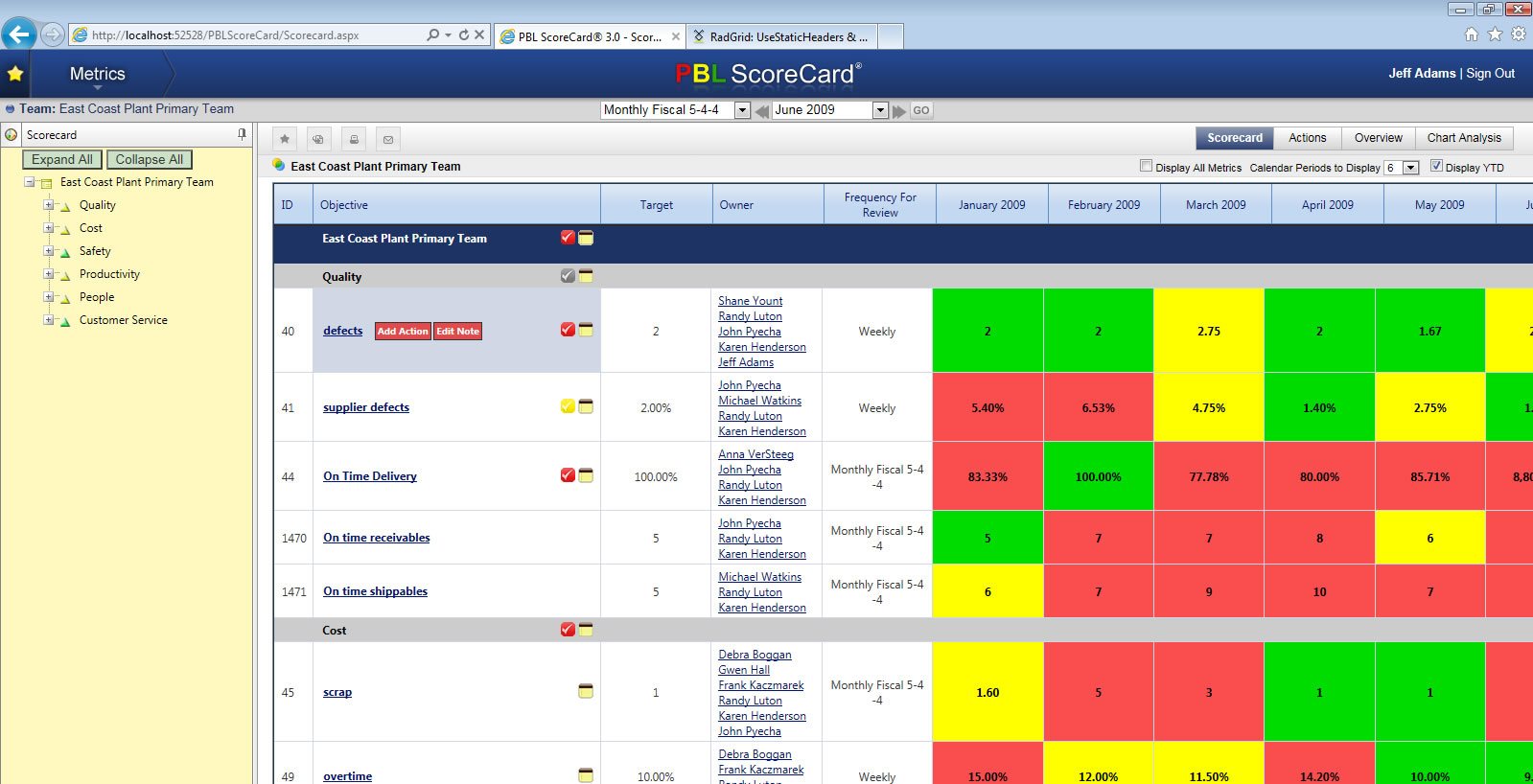The image size is (1533, 784).
Task: Click the GO button
Action: 921,110
